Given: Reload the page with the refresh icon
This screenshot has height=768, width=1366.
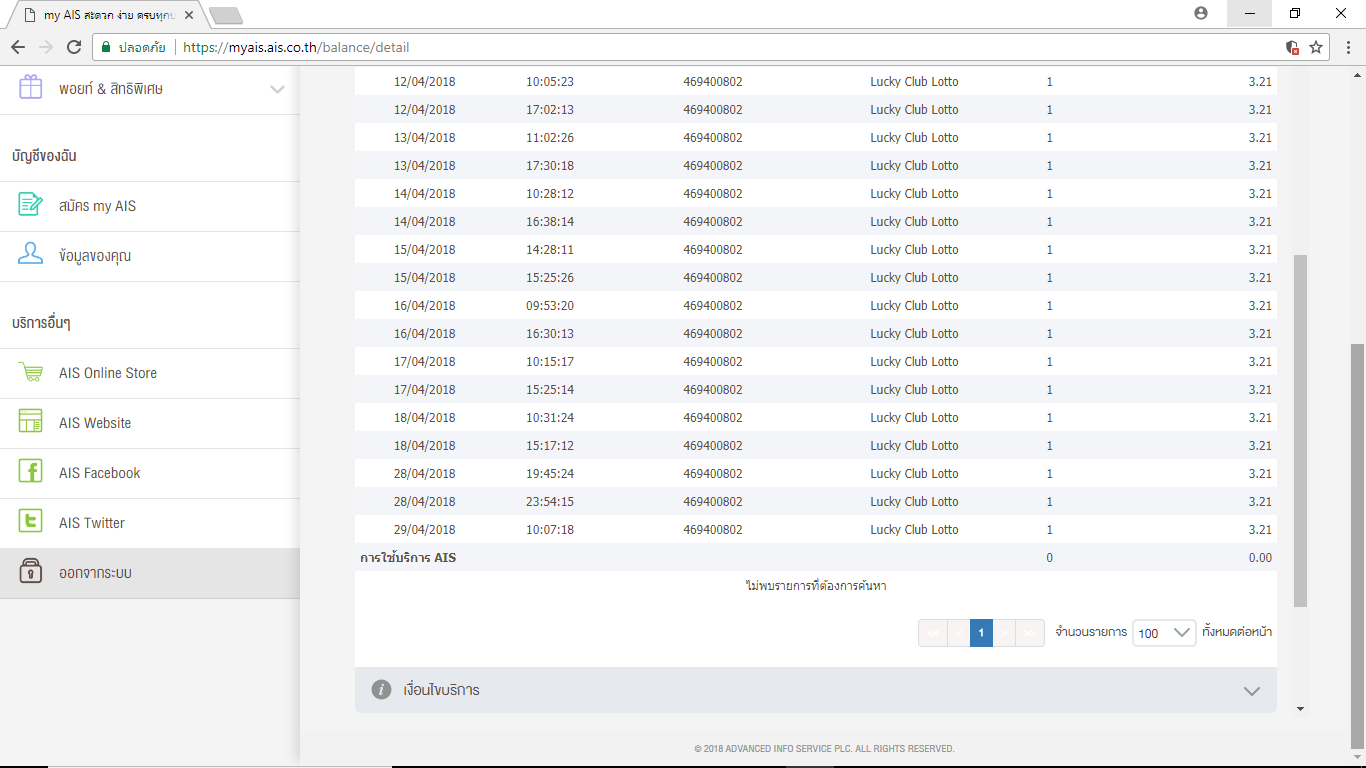Looking at the screenshot, I should coord(74,47).
